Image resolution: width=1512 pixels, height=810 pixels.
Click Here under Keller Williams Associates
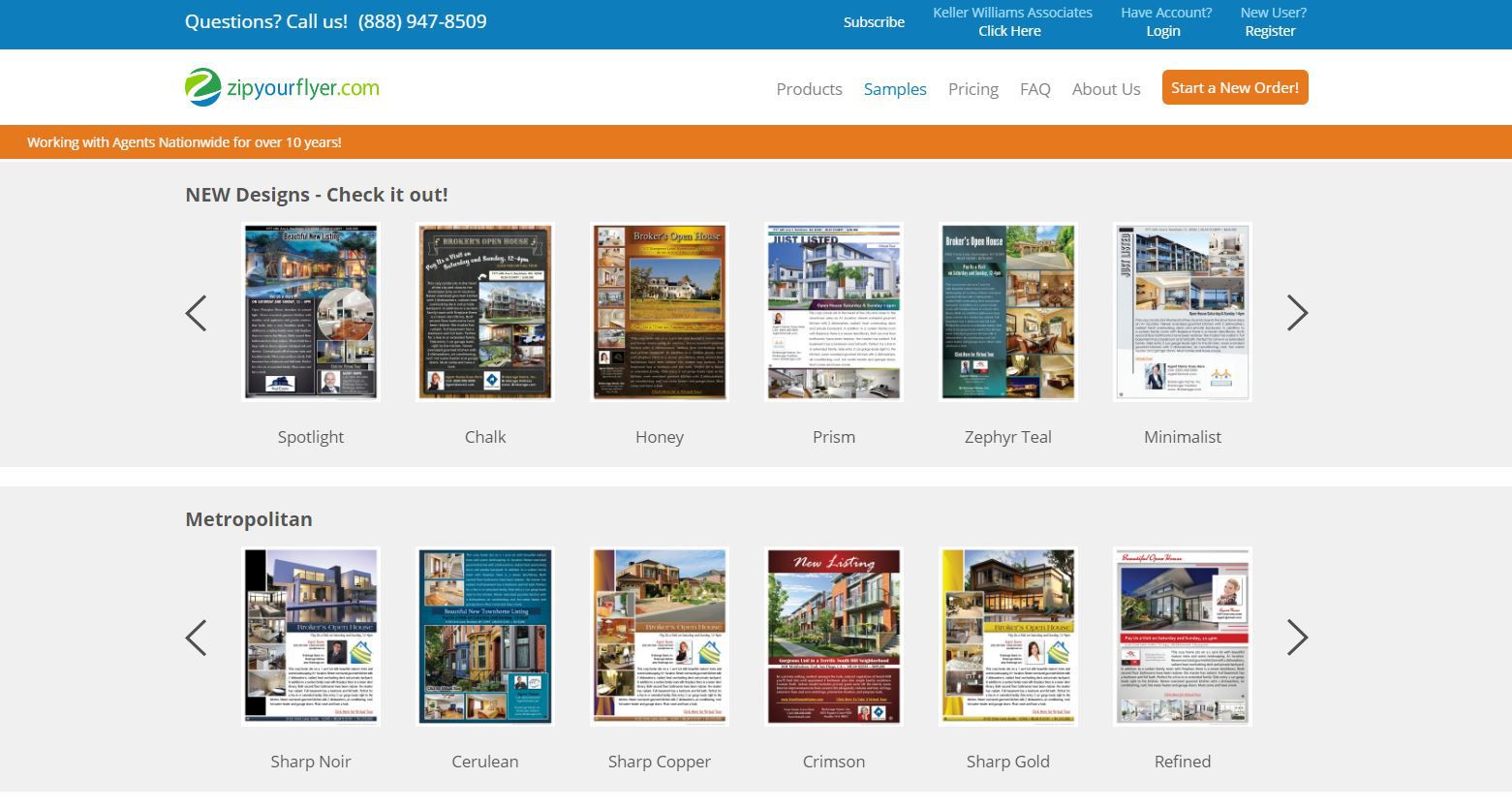click(1009, 30)
